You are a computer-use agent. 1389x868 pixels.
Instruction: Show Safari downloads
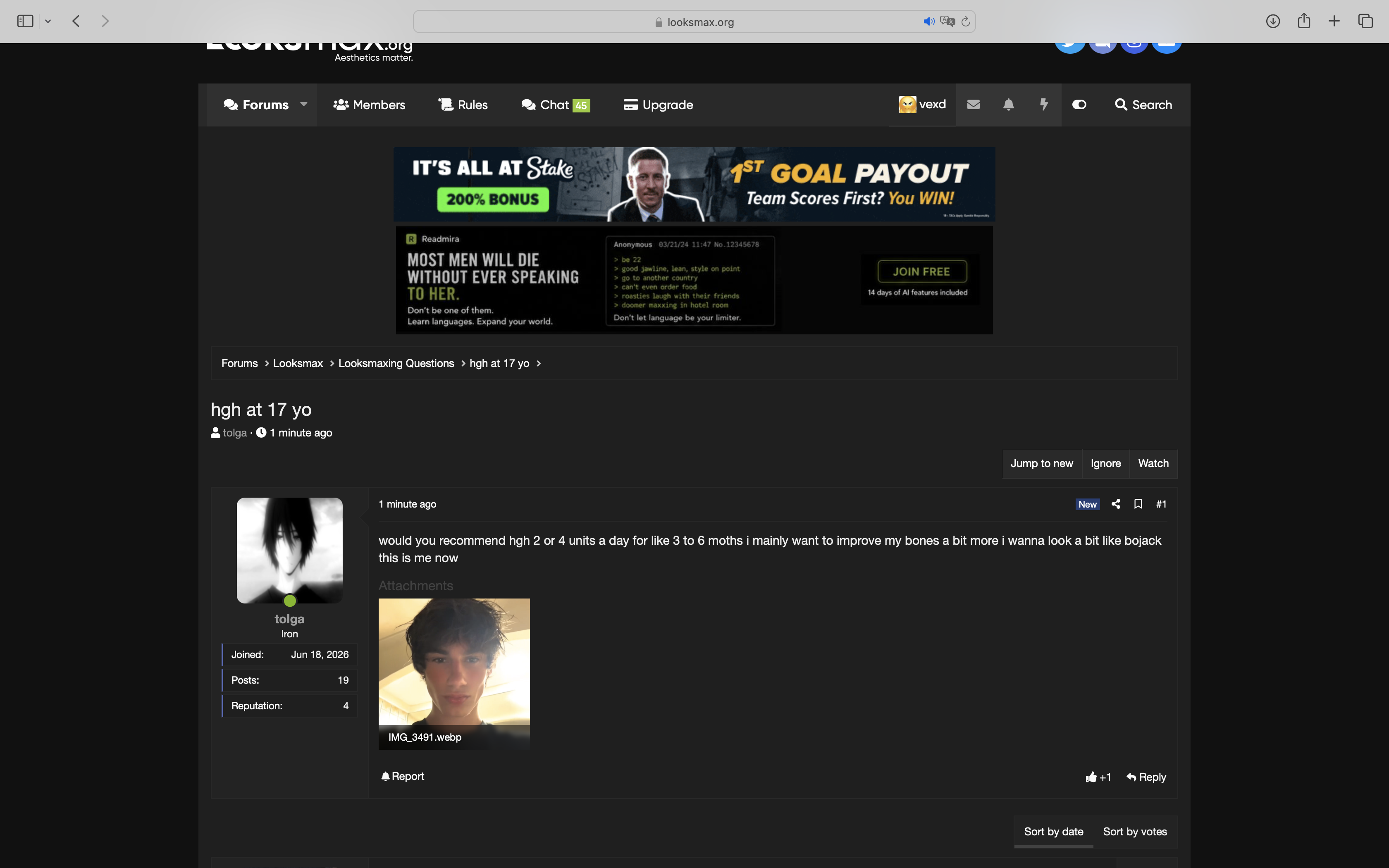pyautogui.click(x=1273, y=21)
